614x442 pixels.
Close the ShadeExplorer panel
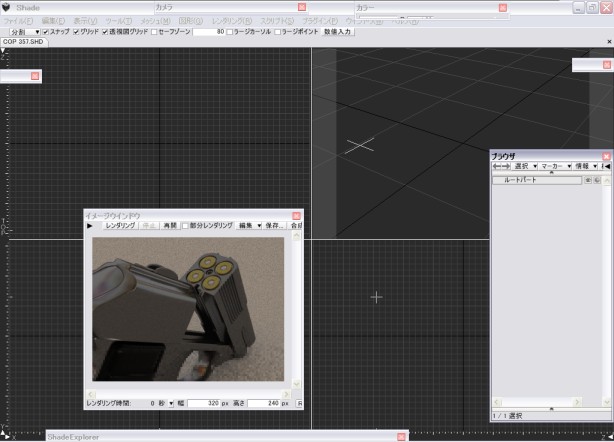[x=402, y=436]
